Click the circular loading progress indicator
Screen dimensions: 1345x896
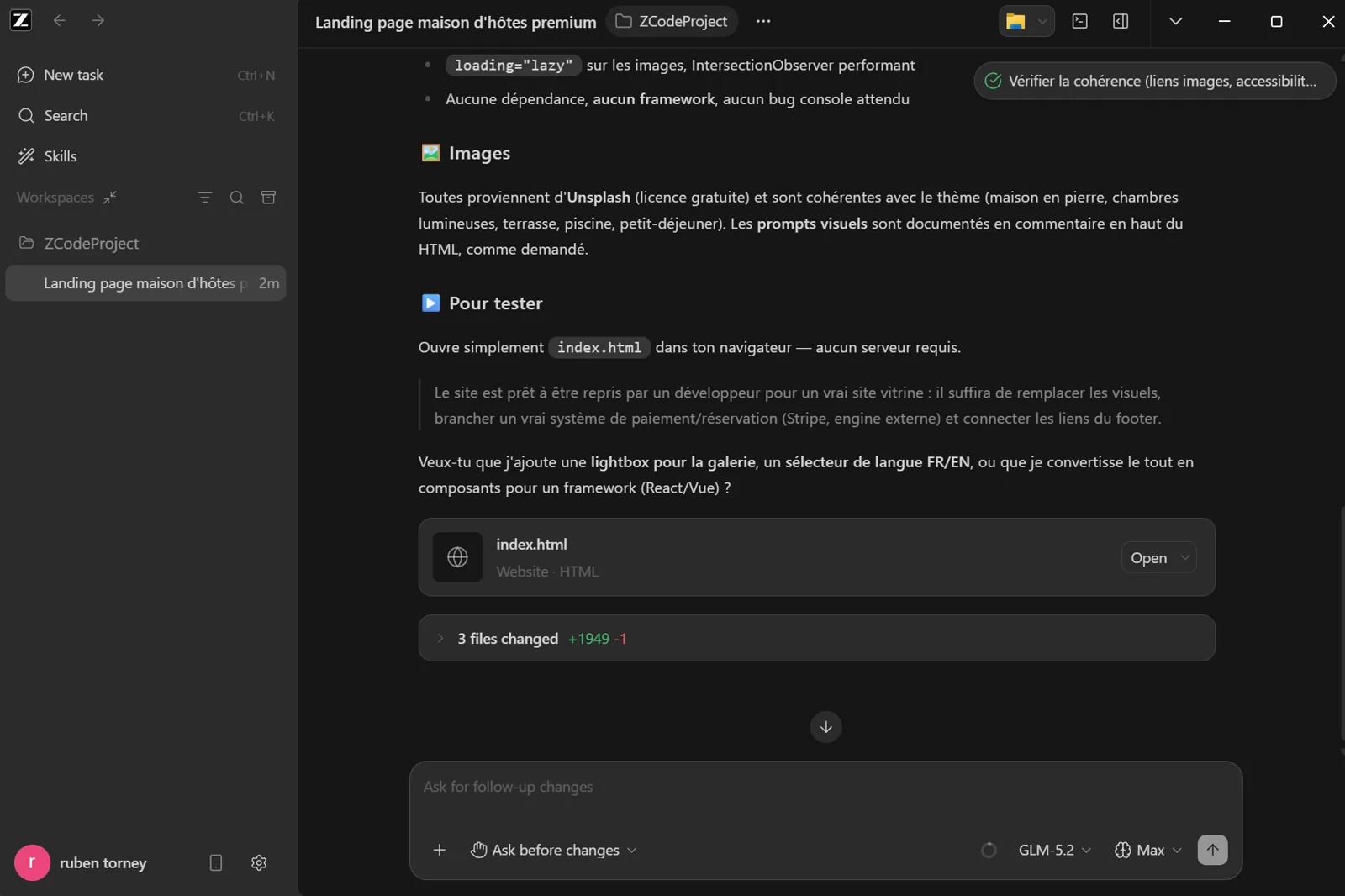click(989, 851)
